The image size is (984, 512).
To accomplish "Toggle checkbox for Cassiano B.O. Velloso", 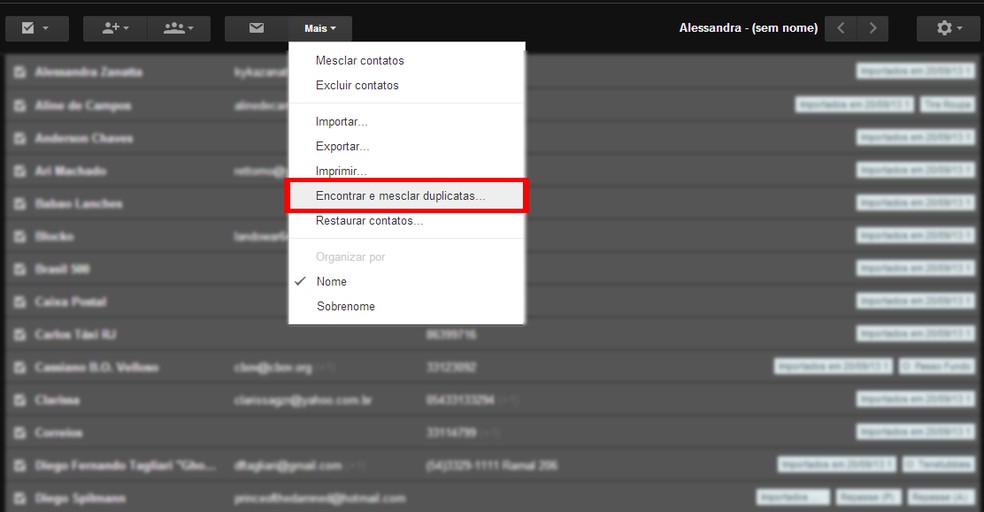I will tap(20, 367).
